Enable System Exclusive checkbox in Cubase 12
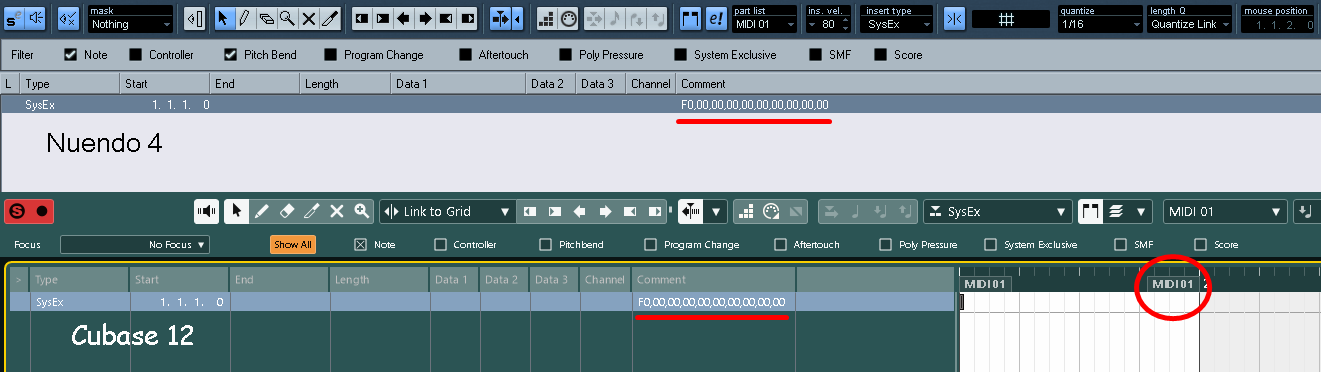Image resolution: width=1321 pixels, height=372 pixels. click(x=991, y=244)
